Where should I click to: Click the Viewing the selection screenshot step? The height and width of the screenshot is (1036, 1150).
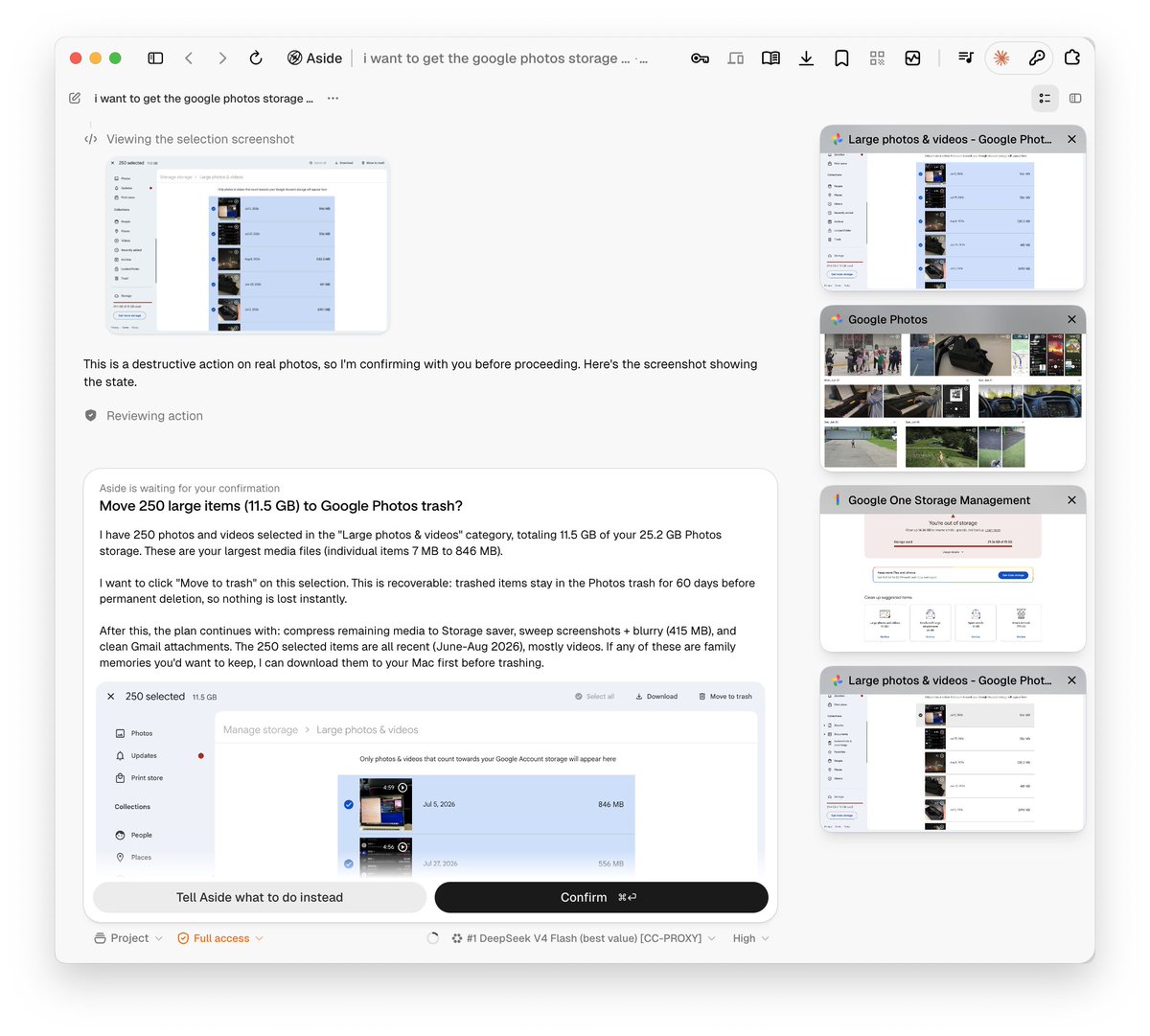point(200,139)
